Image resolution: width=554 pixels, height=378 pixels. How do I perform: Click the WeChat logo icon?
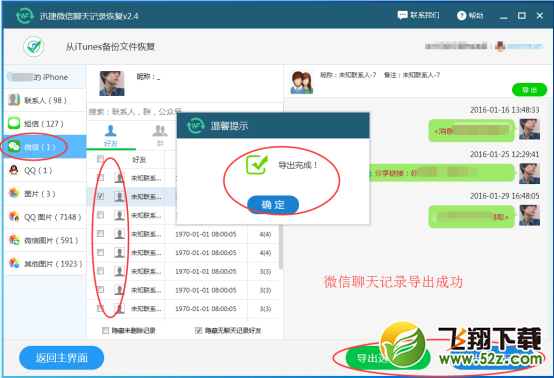tap(14, 146)
